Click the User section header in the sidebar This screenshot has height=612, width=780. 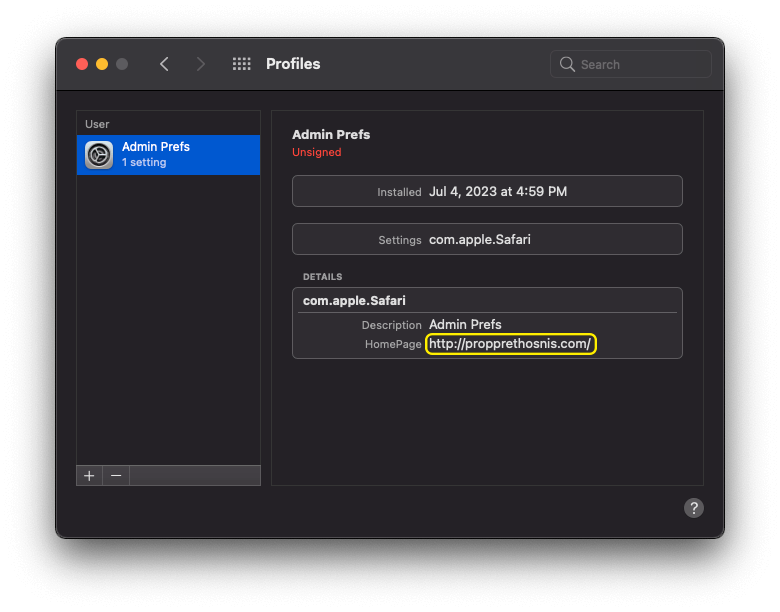[97, 124]
